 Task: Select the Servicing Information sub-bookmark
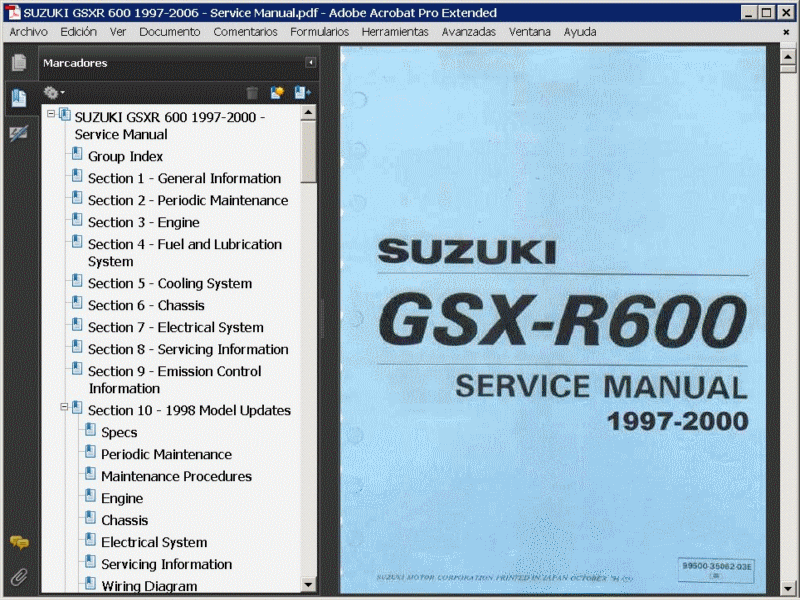coord(166,564)
